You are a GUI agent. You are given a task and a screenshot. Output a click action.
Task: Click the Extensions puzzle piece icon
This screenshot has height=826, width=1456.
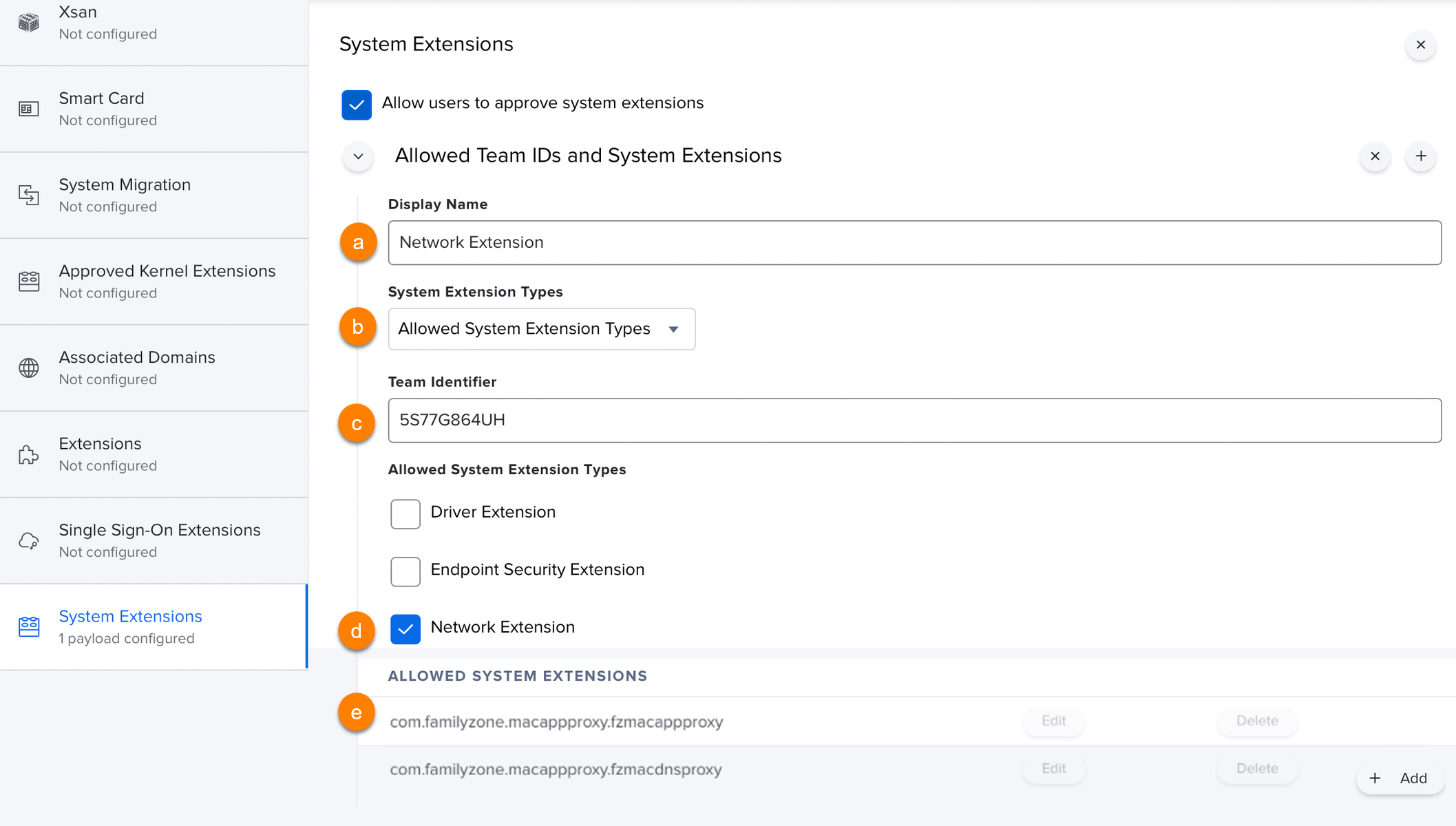click(29, 454)
